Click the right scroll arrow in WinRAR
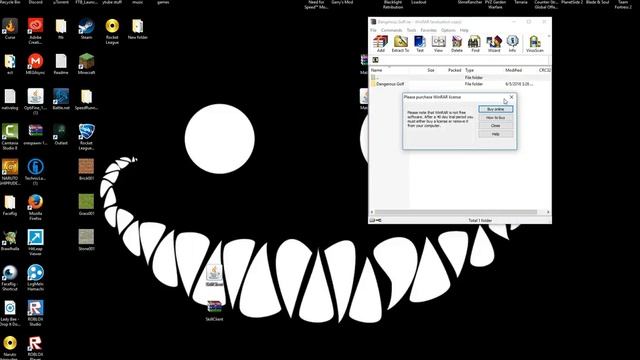640x360 pixels. 548,212
